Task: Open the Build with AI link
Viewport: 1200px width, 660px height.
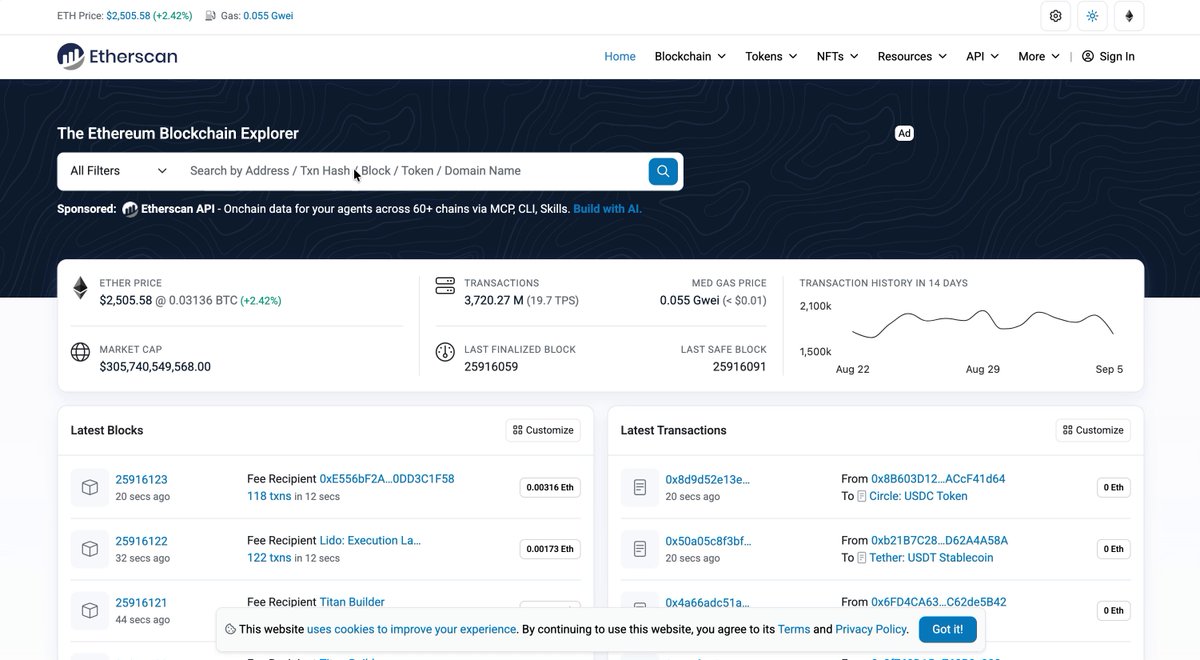Action: (x=607, y=209)
